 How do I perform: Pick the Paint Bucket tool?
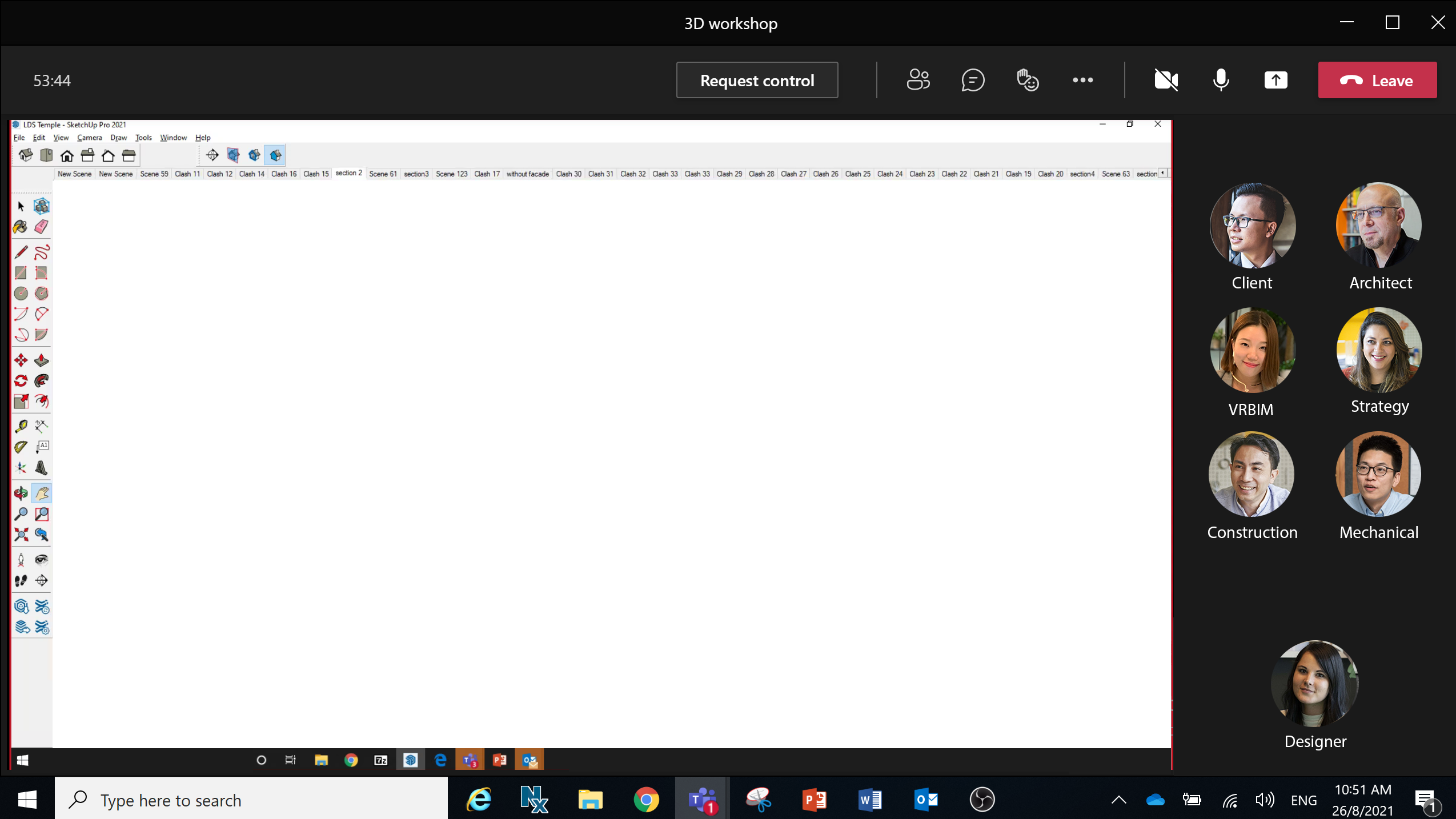tap(21, 227)
